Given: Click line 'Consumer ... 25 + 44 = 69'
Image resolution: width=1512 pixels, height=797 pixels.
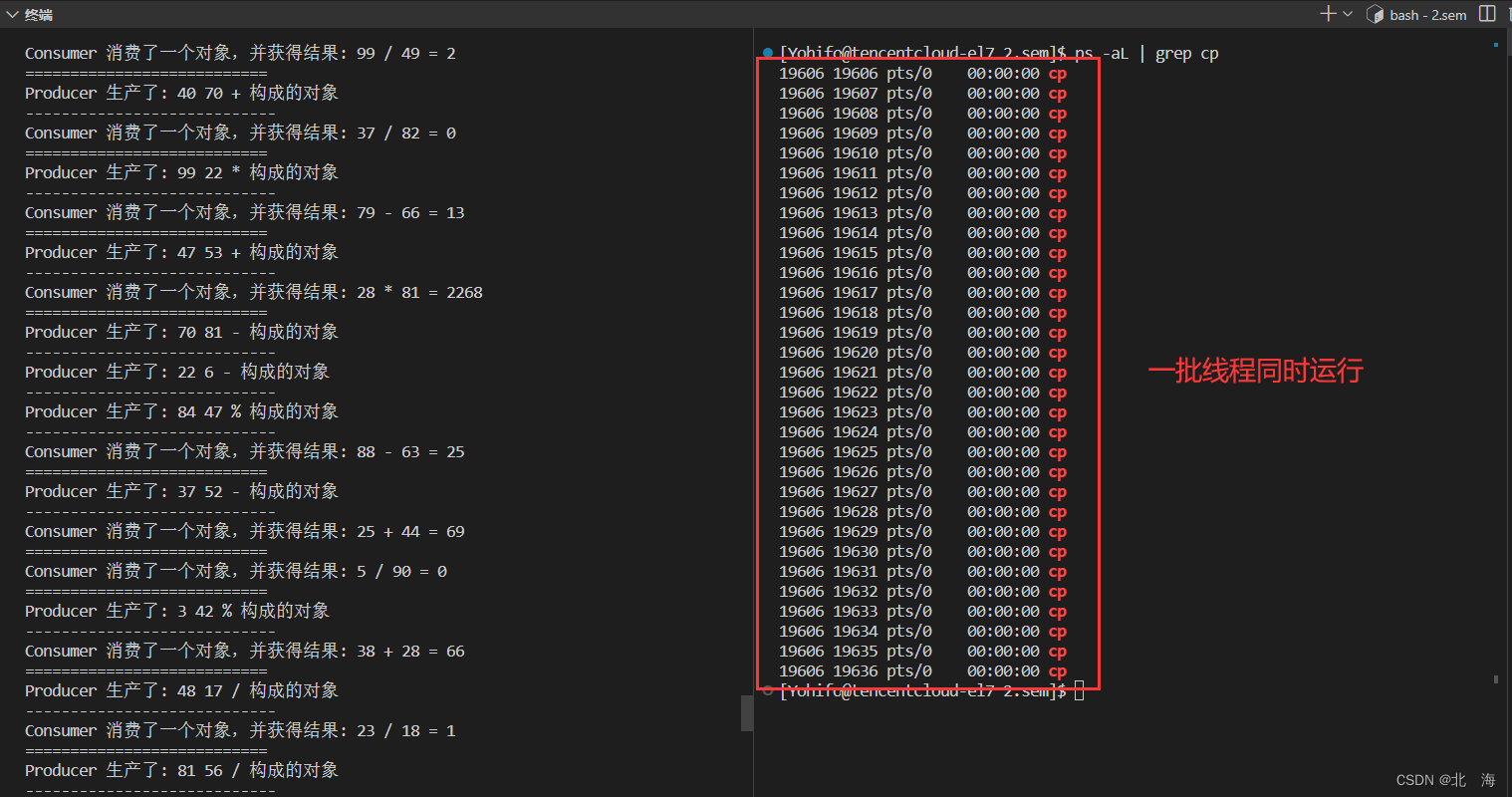Looking at the screenshot, I should [x=245, y=531].
